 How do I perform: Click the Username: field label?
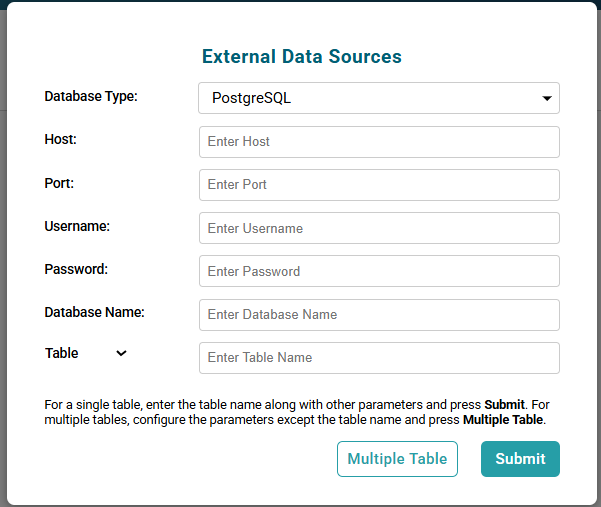point(77,226)
